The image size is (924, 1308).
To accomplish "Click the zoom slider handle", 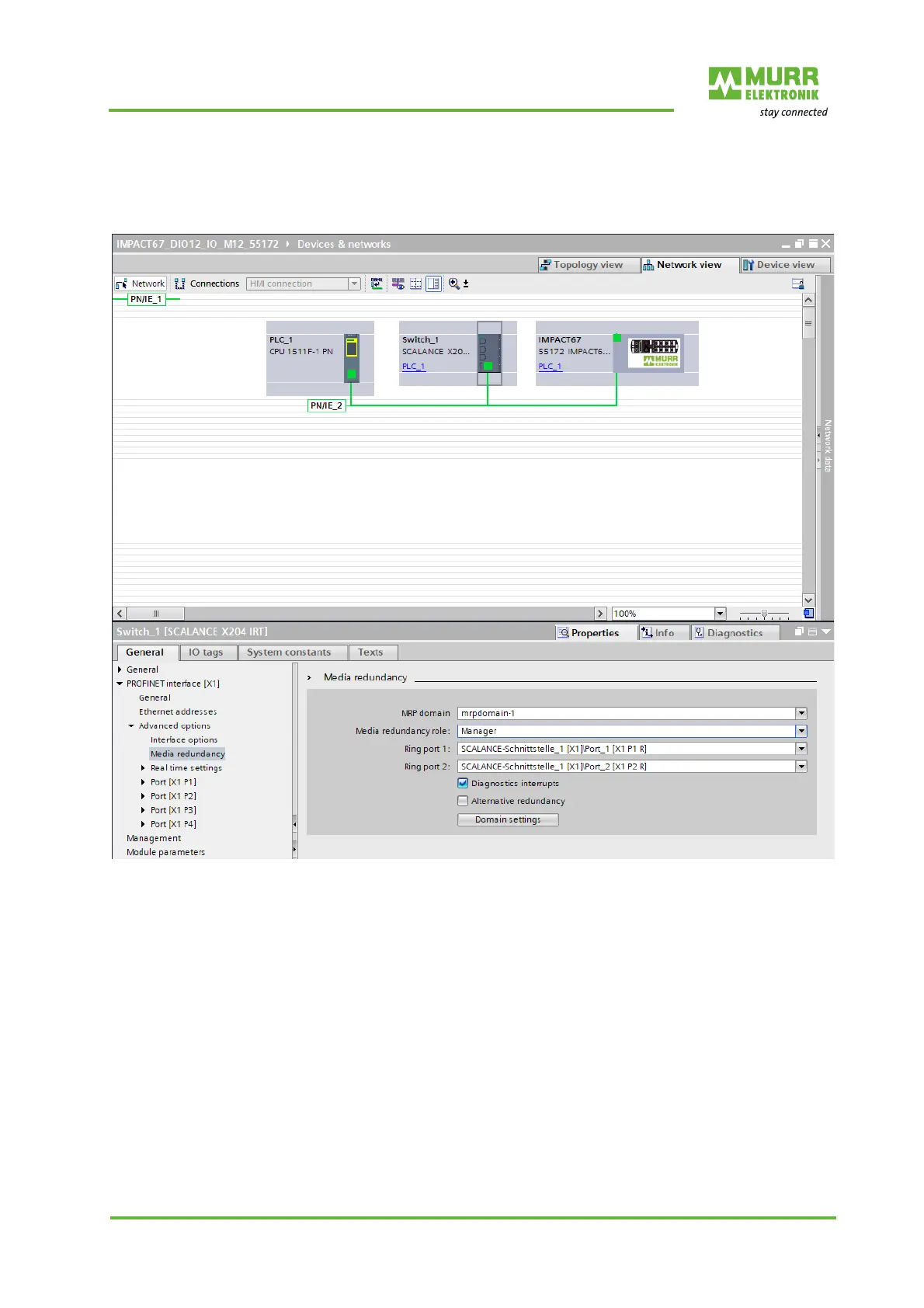I will pyautogui.click(x=764, y=614).
